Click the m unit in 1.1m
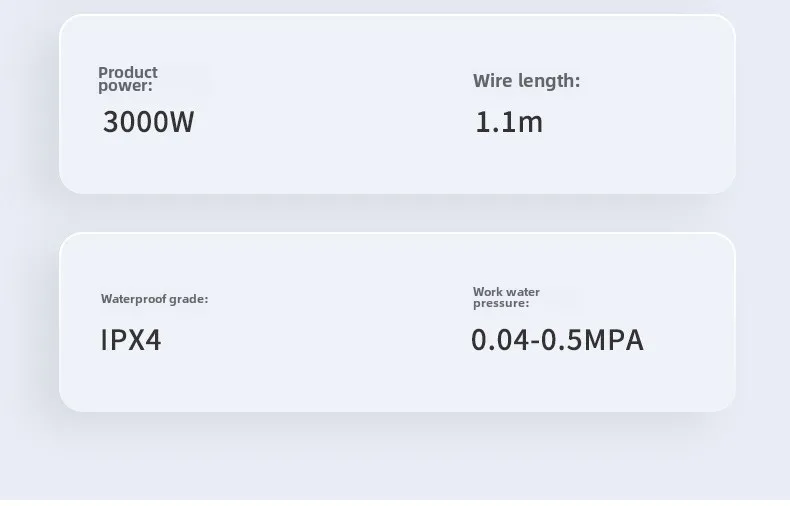The width and height of the screenshot is (790, 506). [531, 124]
